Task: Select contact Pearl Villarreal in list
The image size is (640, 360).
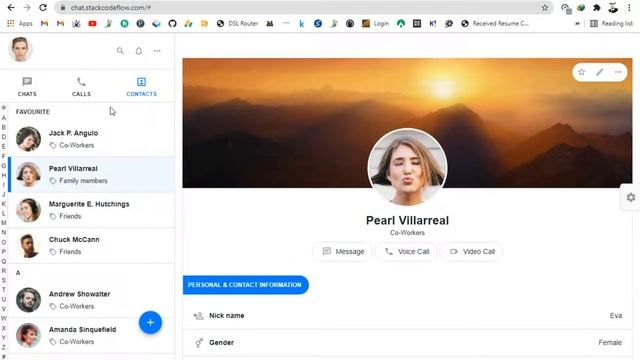Action: pyautogui.click(x=91, y=174)
